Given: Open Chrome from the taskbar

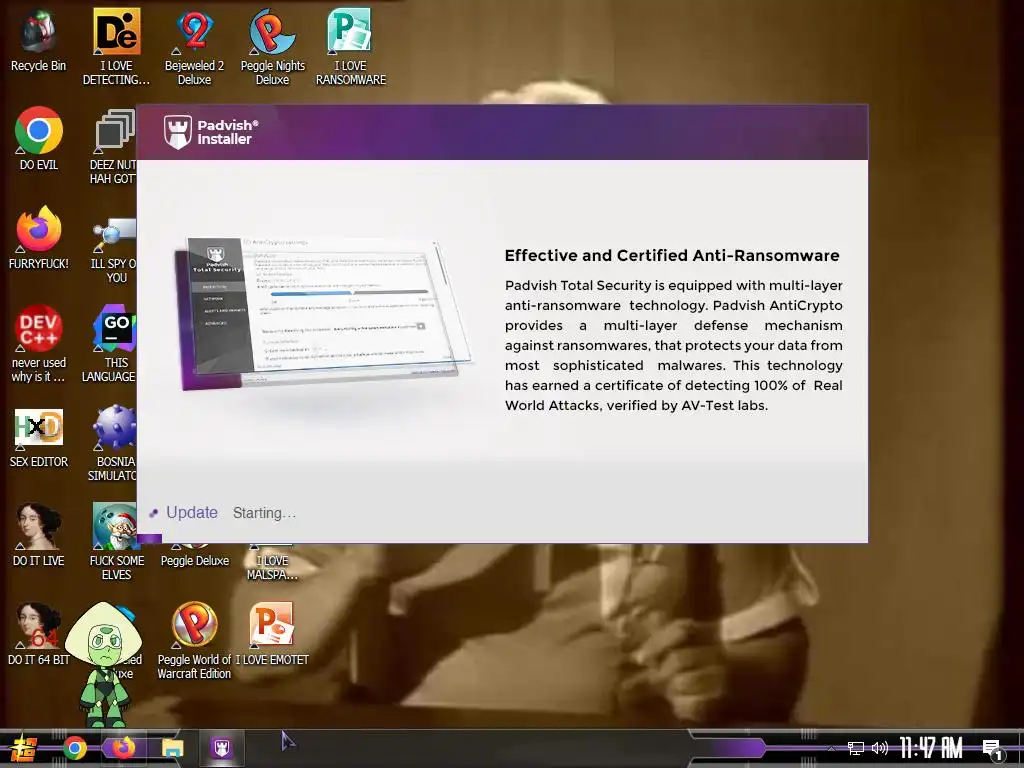Looking at the screenshot, I should [x=74, y=748].
